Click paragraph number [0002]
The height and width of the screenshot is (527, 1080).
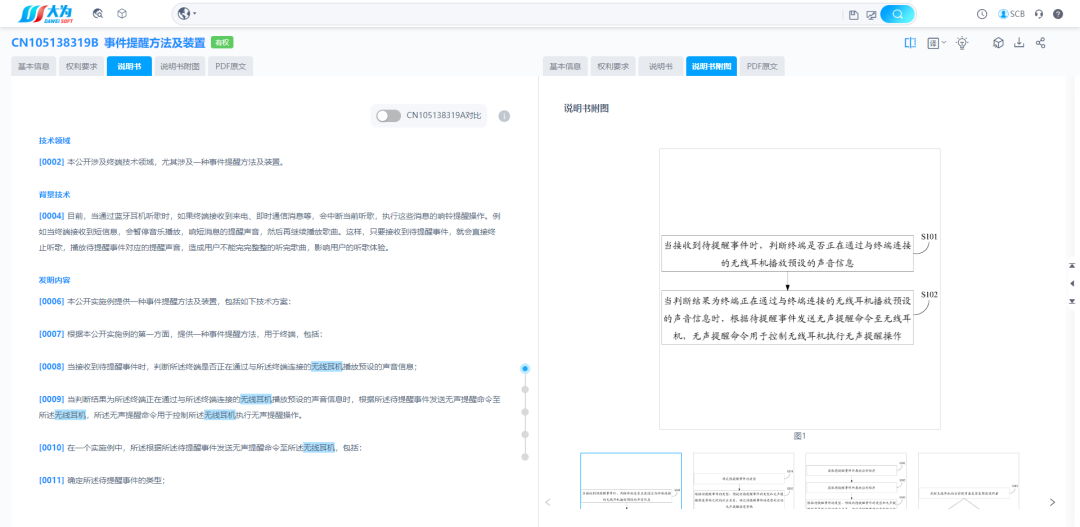pyautogui.click(x=52, y=163)
